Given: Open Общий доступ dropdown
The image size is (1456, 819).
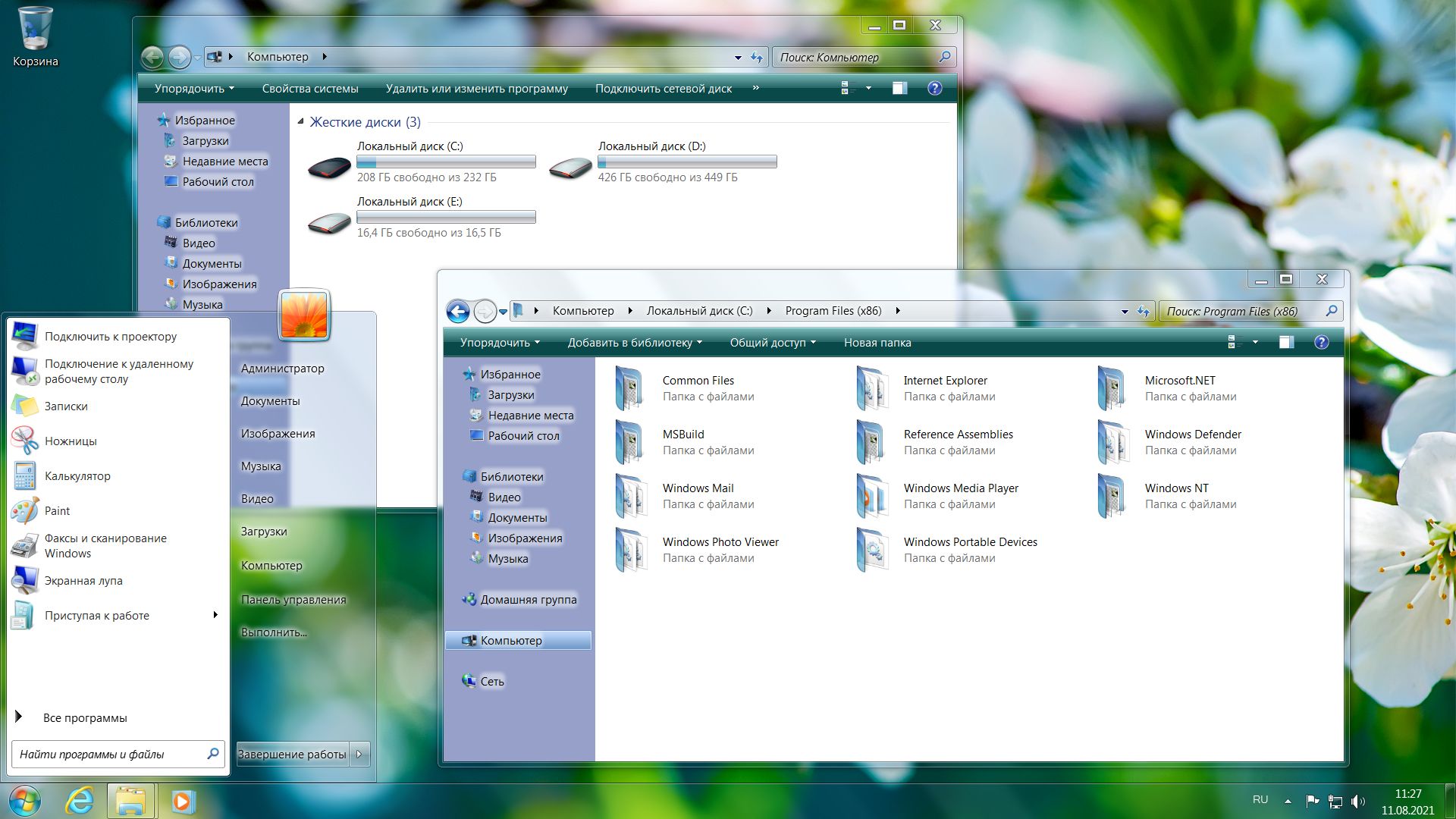Looking at the screenshot, I should pyautogui.click(x=772, y=343).
